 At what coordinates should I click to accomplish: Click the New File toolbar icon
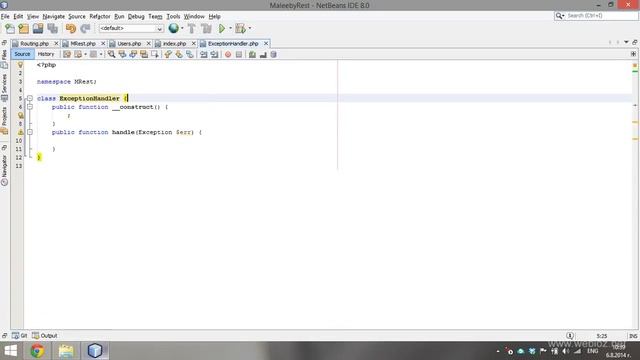coord(10,28)
